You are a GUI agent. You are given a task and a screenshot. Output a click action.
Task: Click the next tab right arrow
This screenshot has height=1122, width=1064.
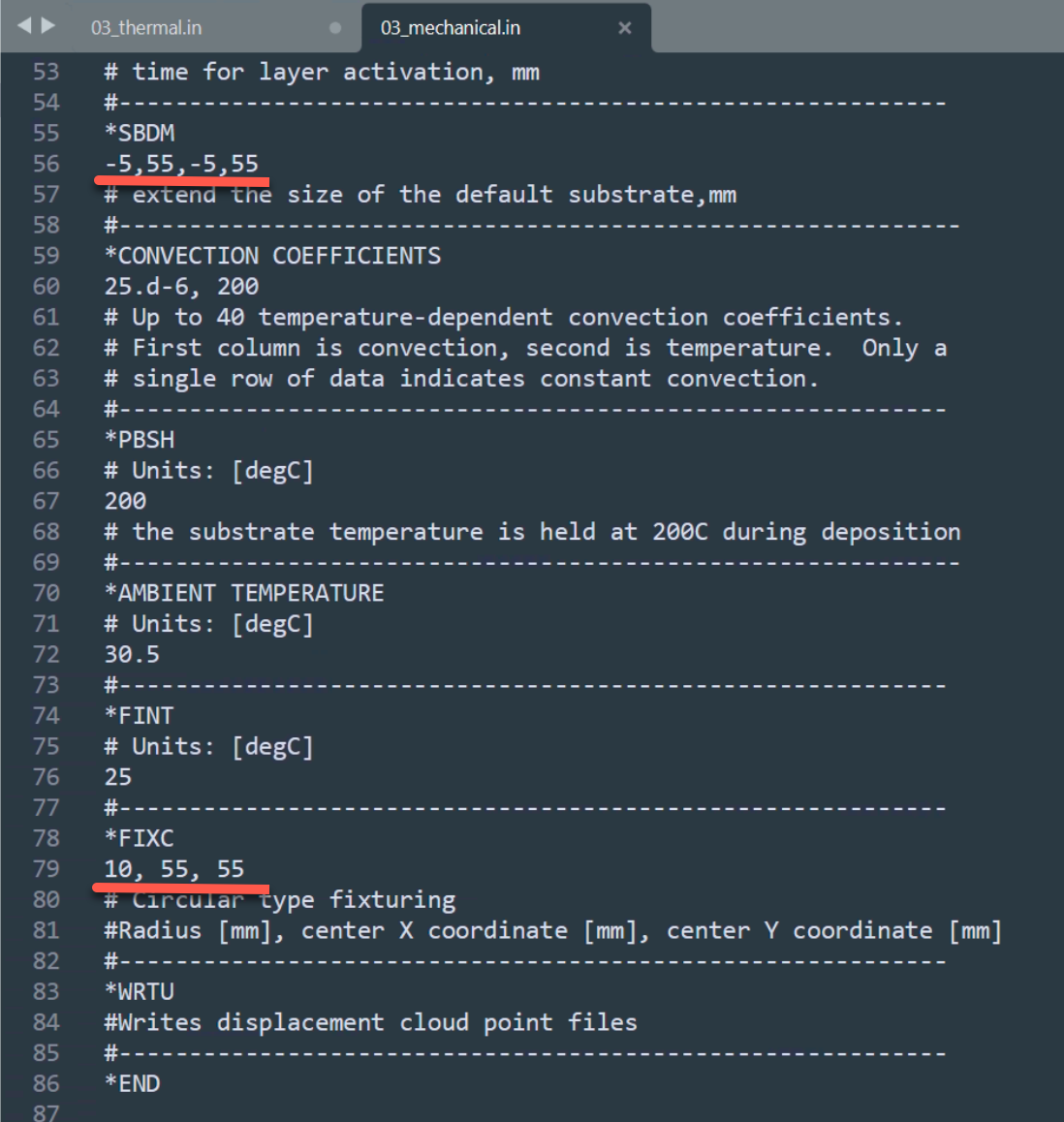48,26
